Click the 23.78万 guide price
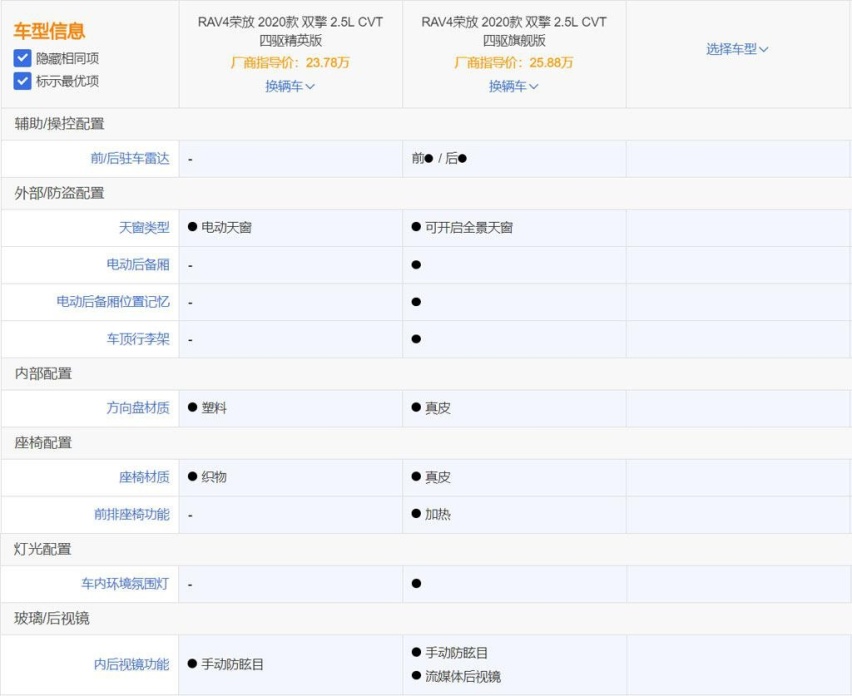This screenshot has height=696, width=852. pyautogui.click(x=328, y=62)
